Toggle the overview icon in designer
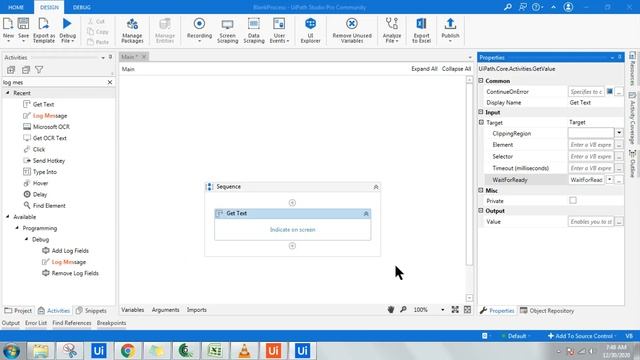Viewport: 640px width, 360px height. pos(467,310)
